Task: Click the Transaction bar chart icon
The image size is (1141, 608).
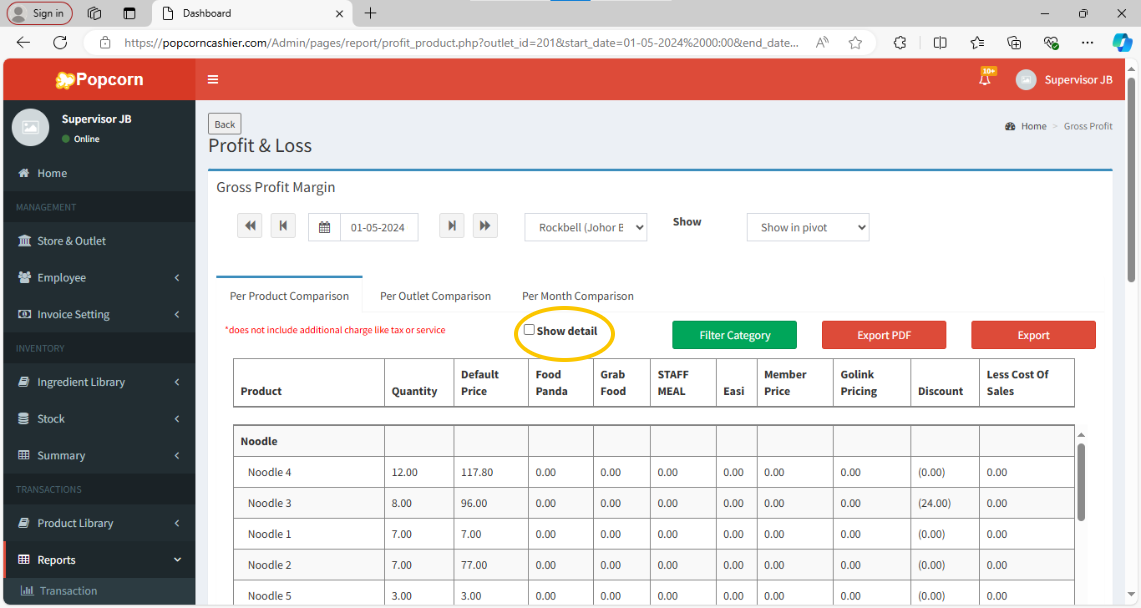Action: point(27,591)
